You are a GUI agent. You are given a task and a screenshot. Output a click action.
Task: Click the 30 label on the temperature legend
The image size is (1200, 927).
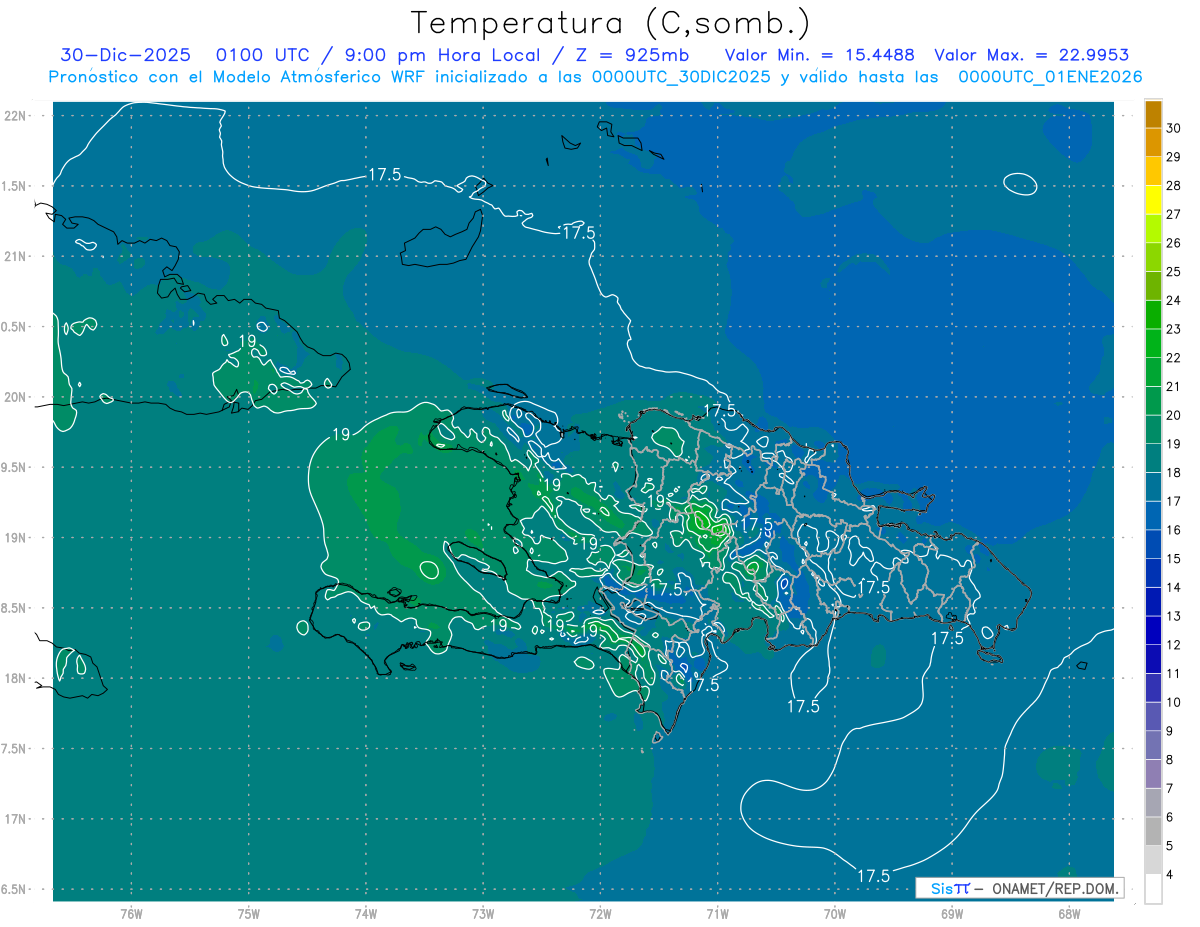tap(1174, 128)
